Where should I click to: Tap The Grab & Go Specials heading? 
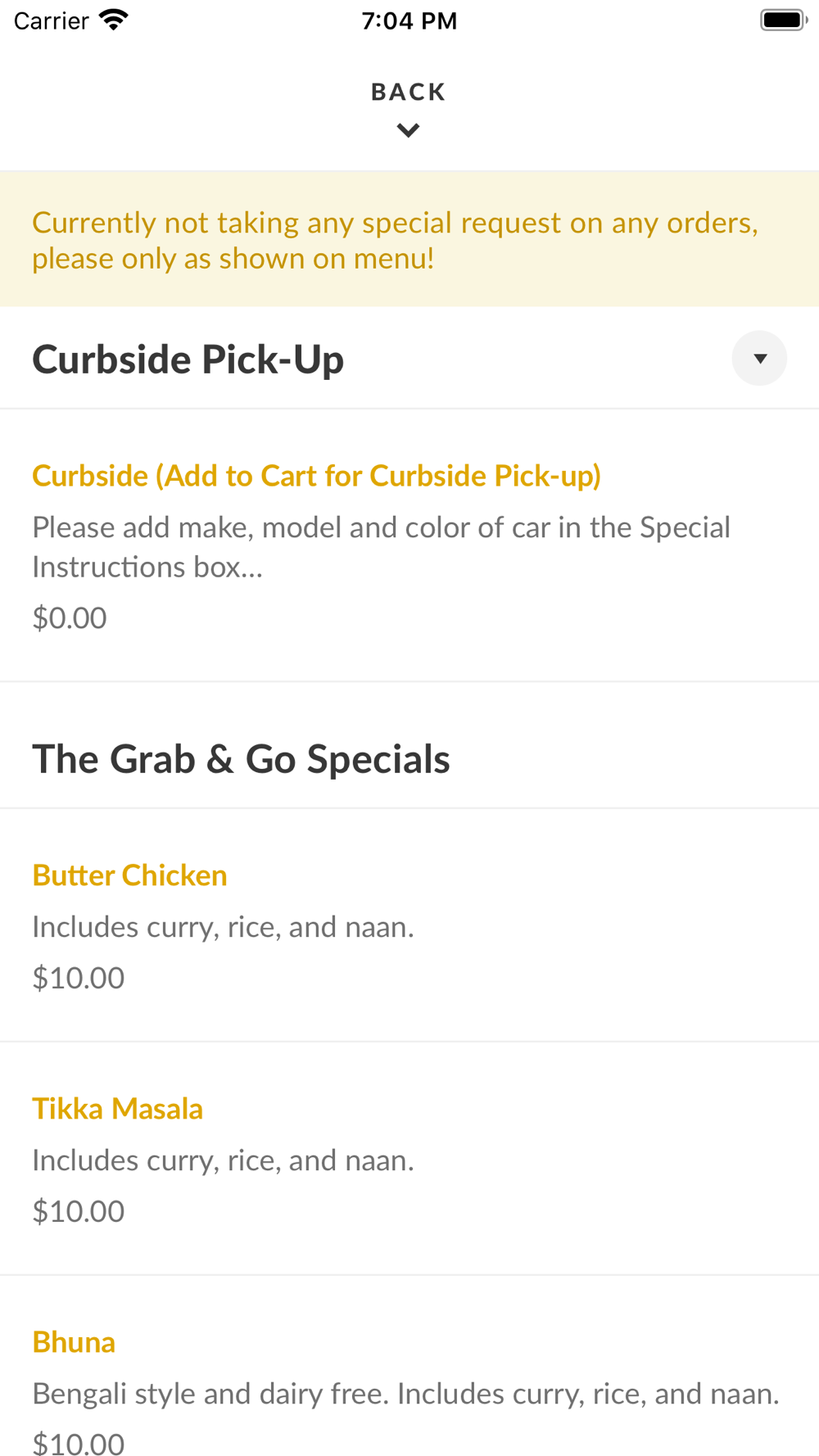[241, 759]
